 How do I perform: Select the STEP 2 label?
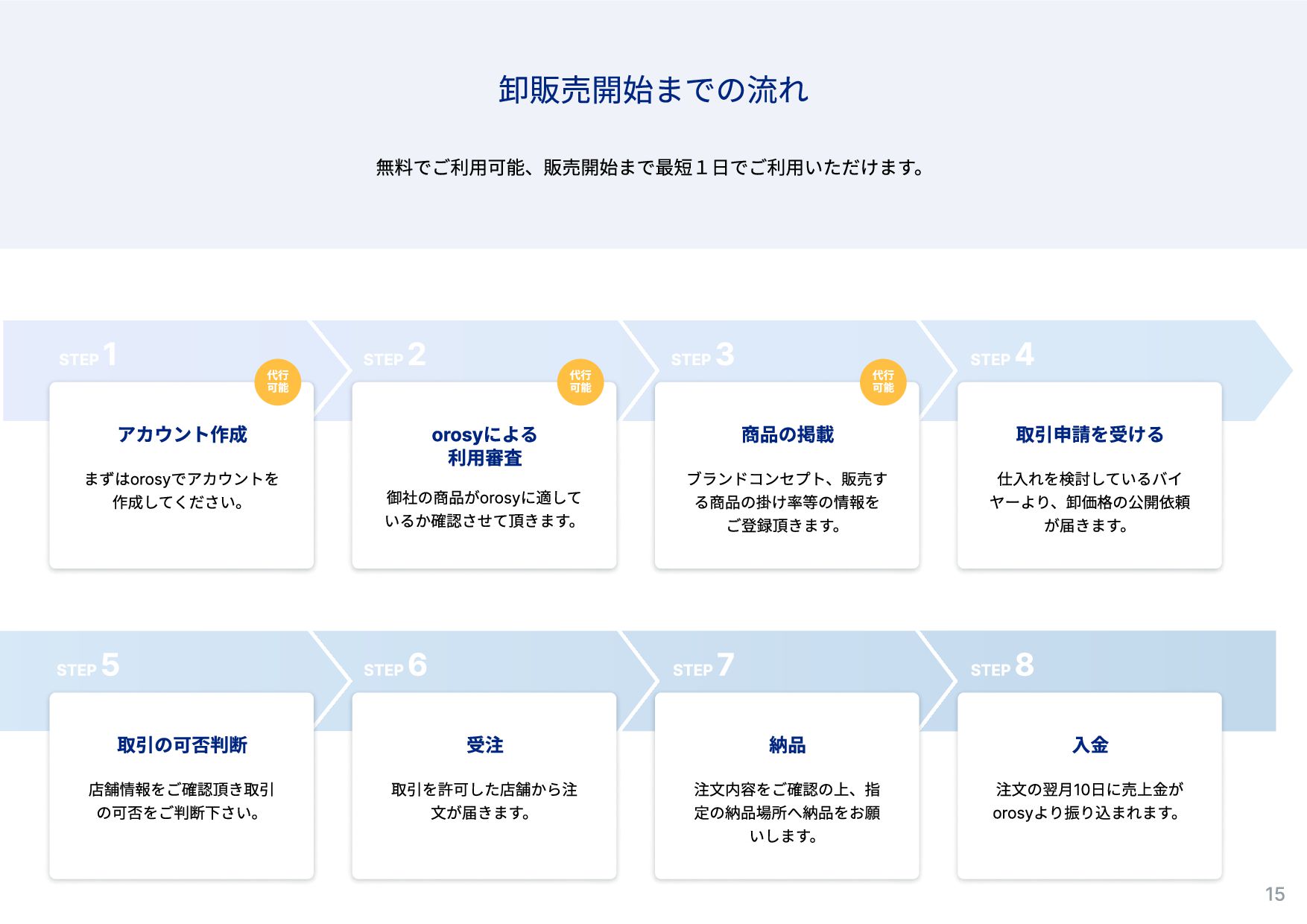coord(394,355)
